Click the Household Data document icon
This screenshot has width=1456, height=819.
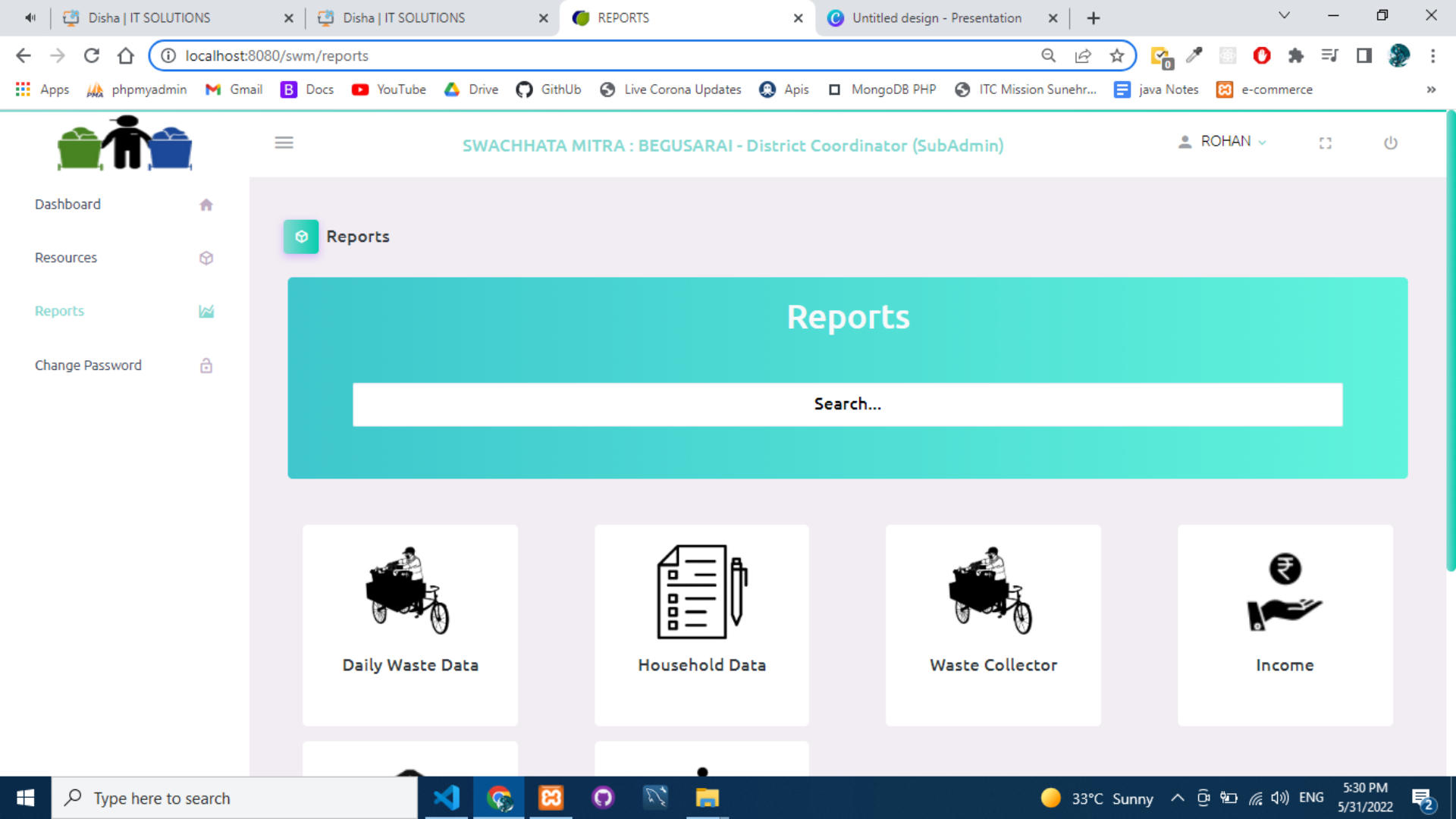tap(701, 592)
